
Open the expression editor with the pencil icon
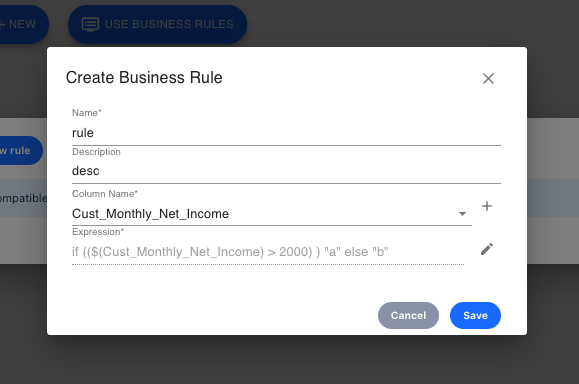(x=487, y=249)
